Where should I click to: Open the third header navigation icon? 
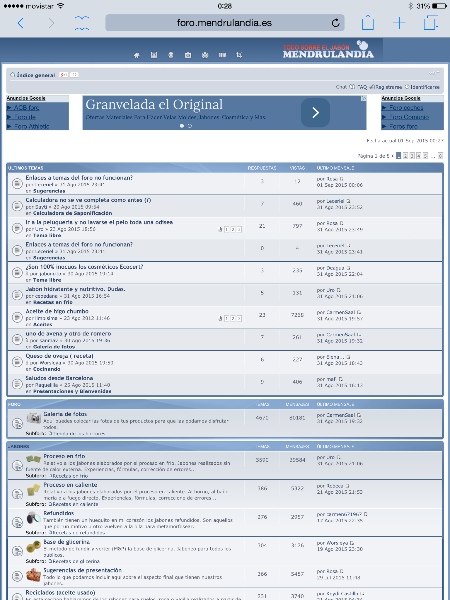[x=171, y=55]
